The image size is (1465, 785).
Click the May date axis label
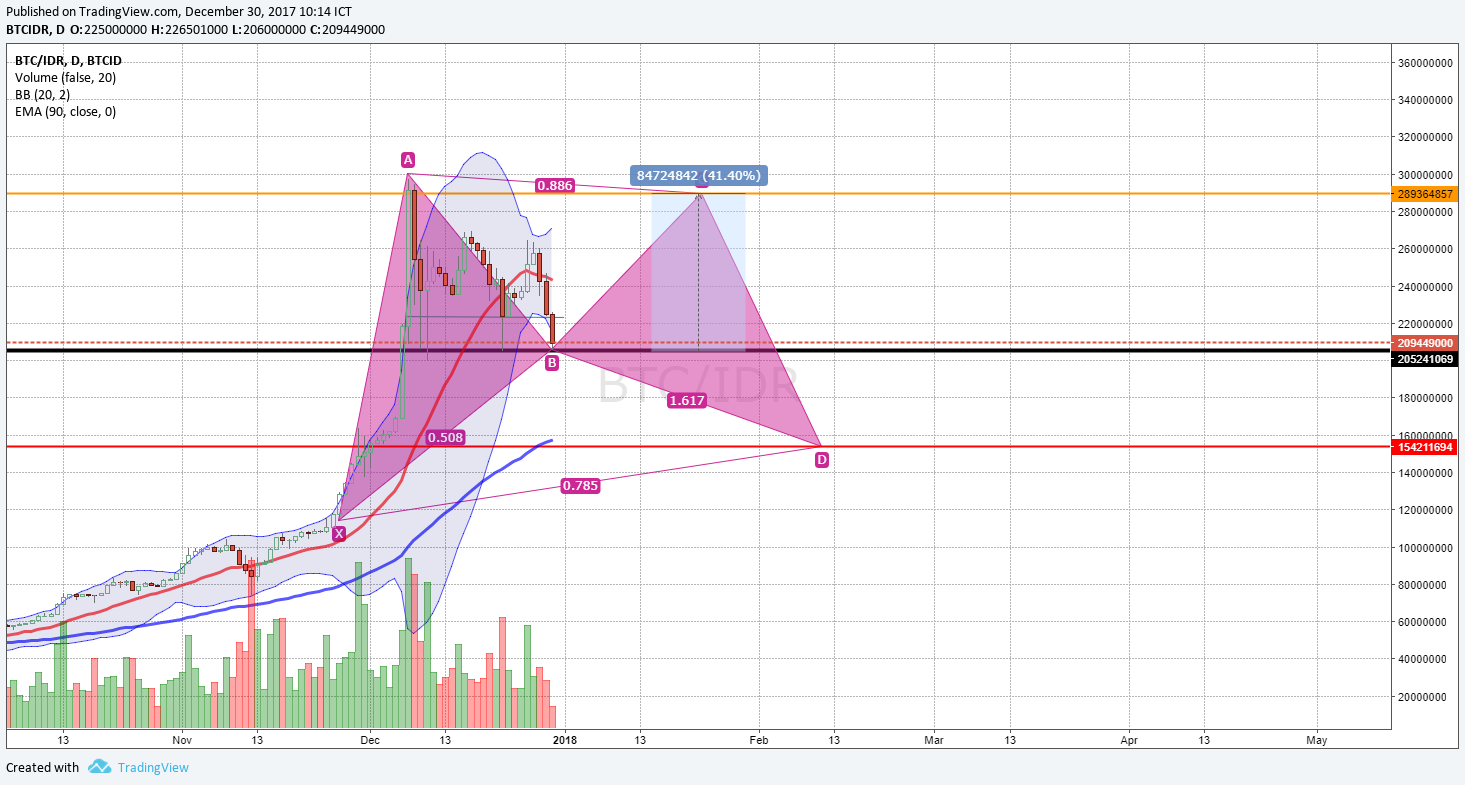[1317, 740]
